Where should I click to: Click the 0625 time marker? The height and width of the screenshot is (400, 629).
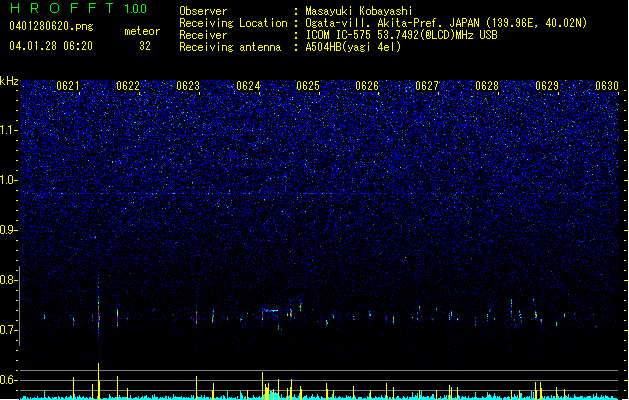pyautogui.click(x=308, y=86)
